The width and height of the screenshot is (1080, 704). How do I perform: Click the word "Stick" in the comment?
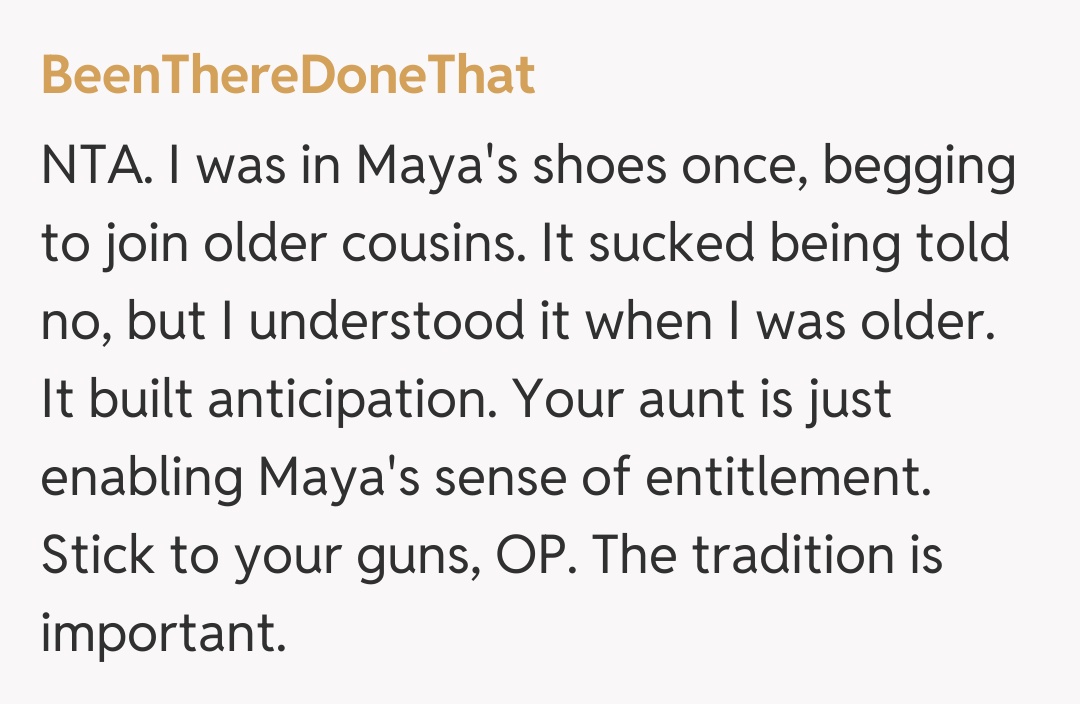(96, 555)
